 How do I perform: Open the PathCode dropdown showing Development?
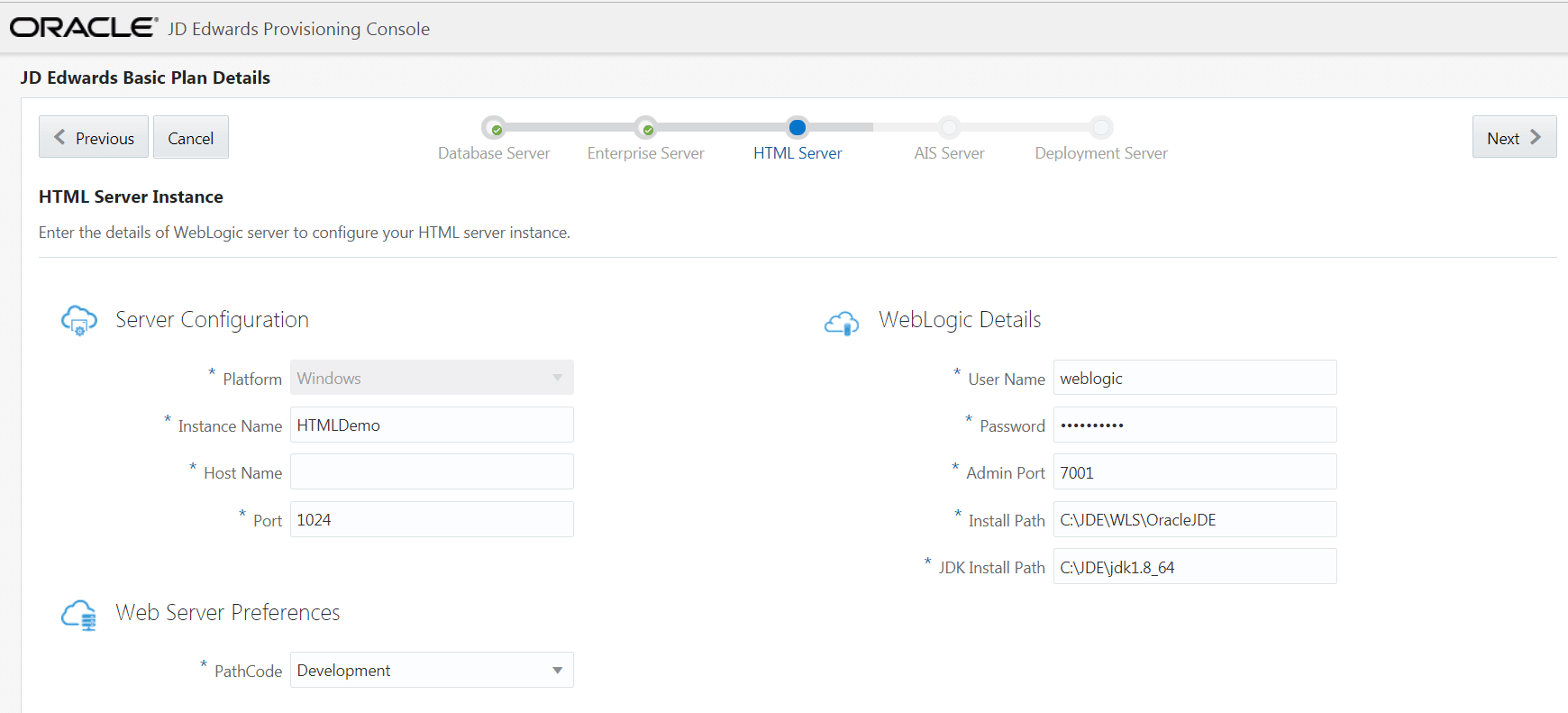point(432,670)
